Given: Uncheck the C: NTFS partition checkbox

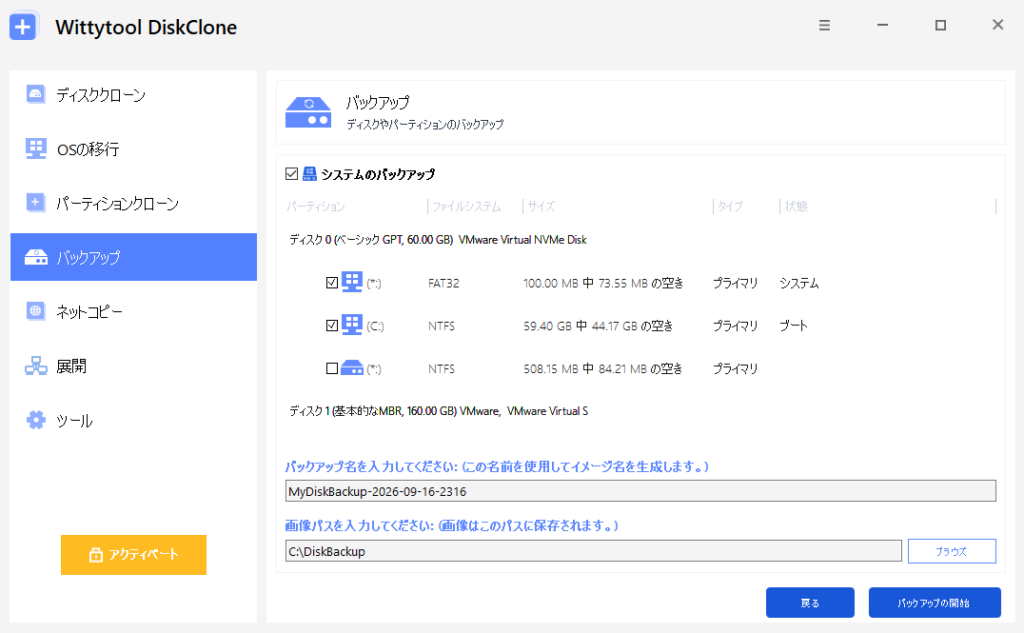Looking at the screenshot, I should pyautogui.click(x=332, y=325).
